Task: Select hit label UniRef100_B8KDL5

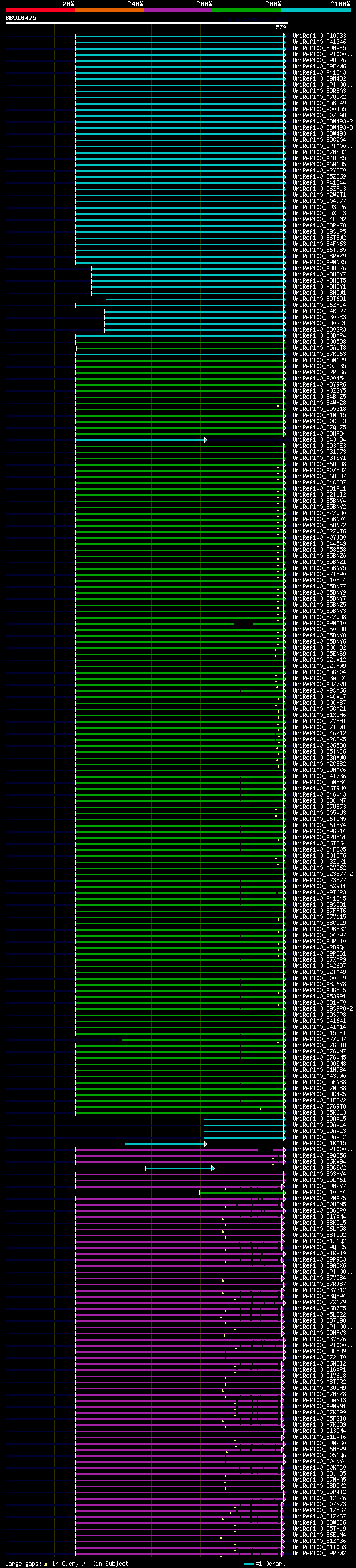Action: [x=319, y=1222]
